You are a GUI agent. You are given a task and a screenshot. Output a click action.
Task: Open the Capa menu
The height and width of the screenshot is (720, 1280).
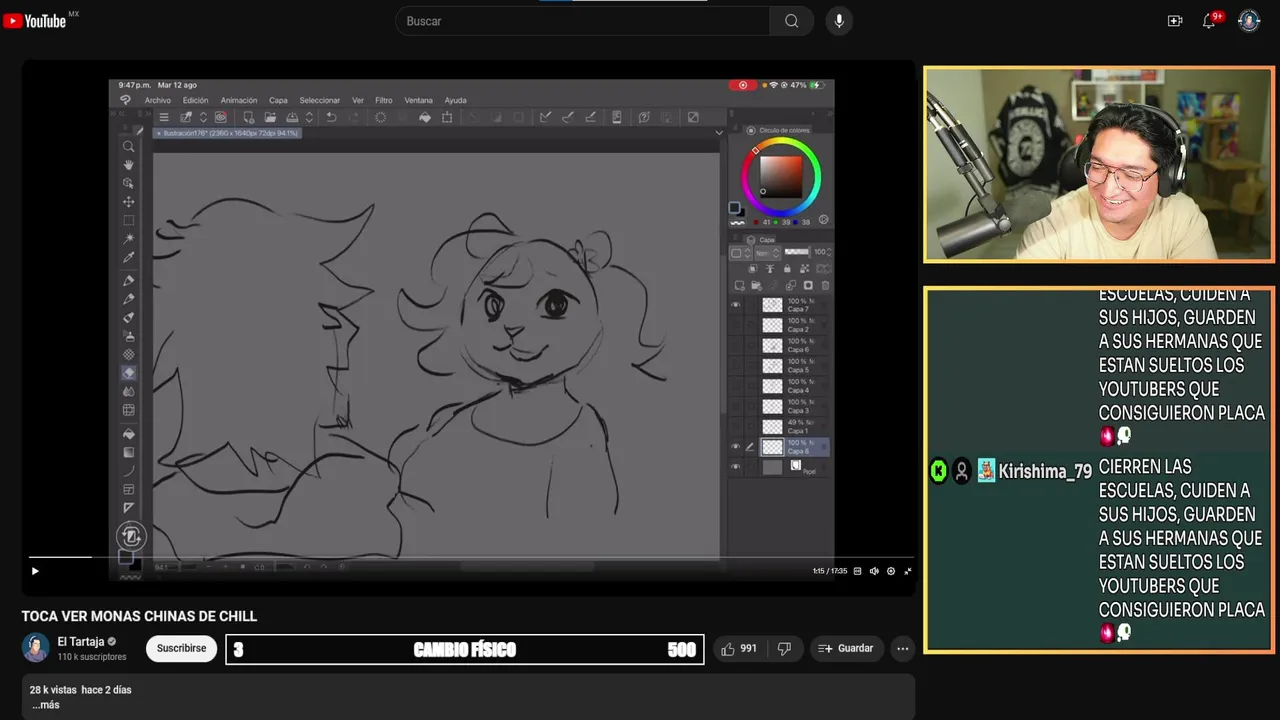pos(278,100)
